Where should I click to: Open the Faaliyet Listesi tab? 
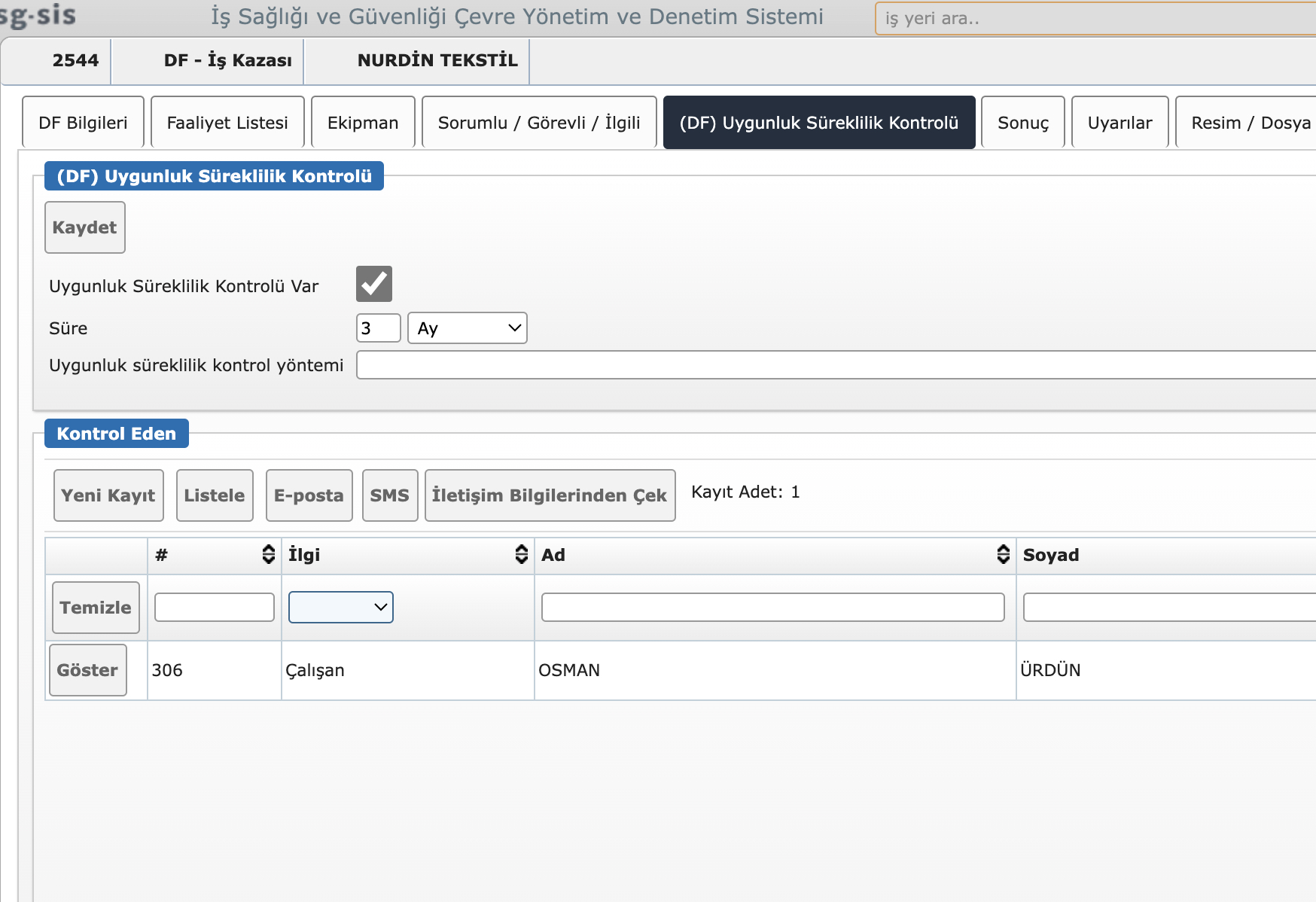[227, 123]
